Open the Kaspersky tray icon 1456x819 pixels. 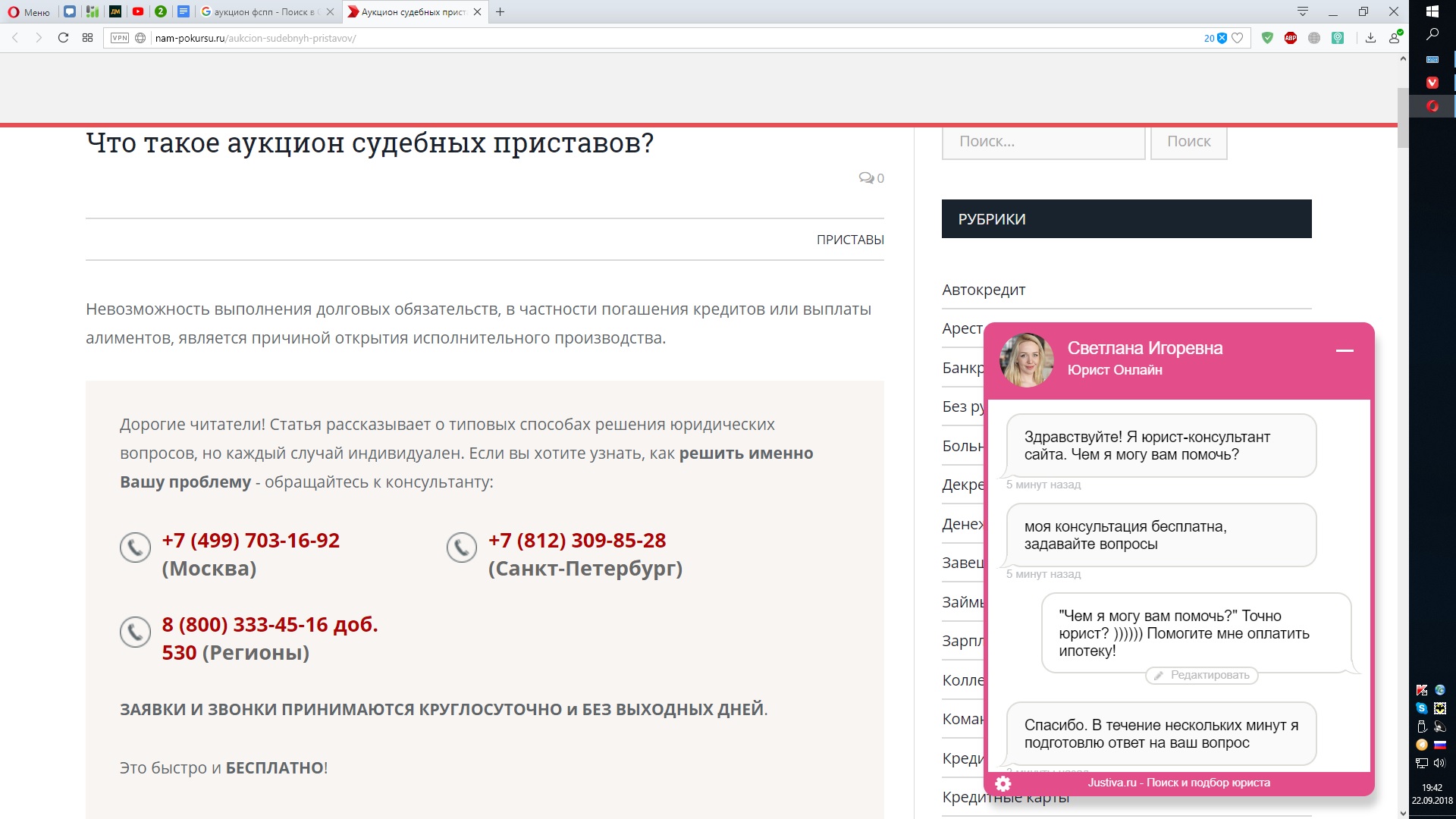(x=1422, y=690)
